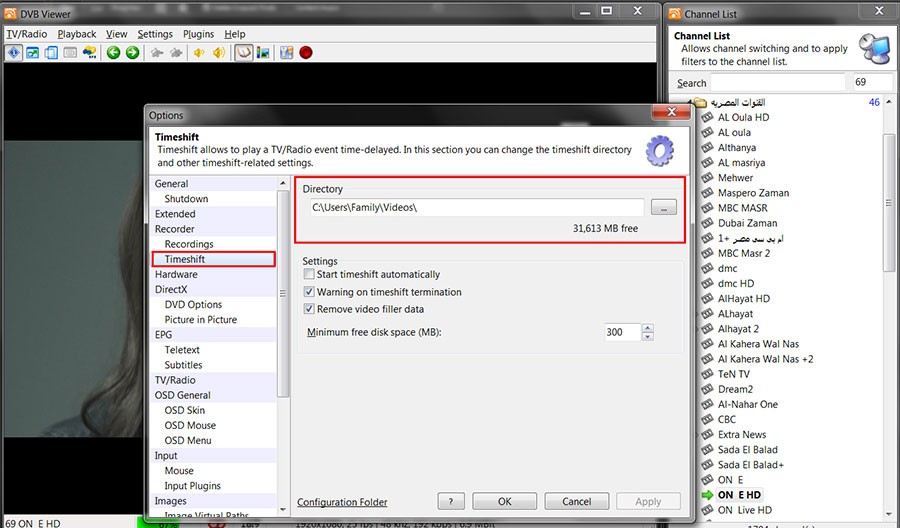Click the picture window toolbar icon
The image size is (900, 528).
(x=33, y=53)
